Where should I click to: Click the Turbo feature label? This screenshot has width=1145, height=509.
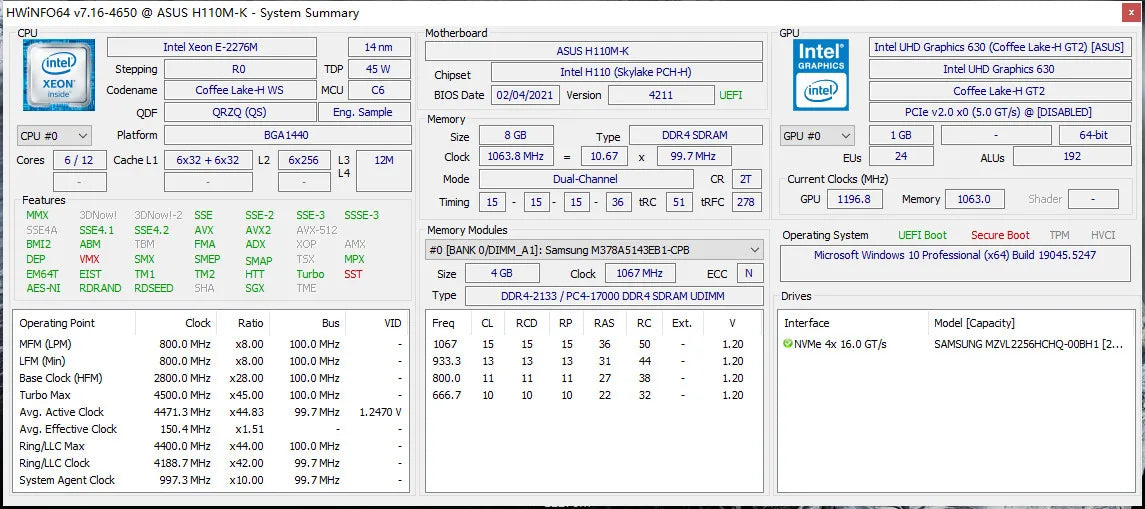[x=310, y=274]
